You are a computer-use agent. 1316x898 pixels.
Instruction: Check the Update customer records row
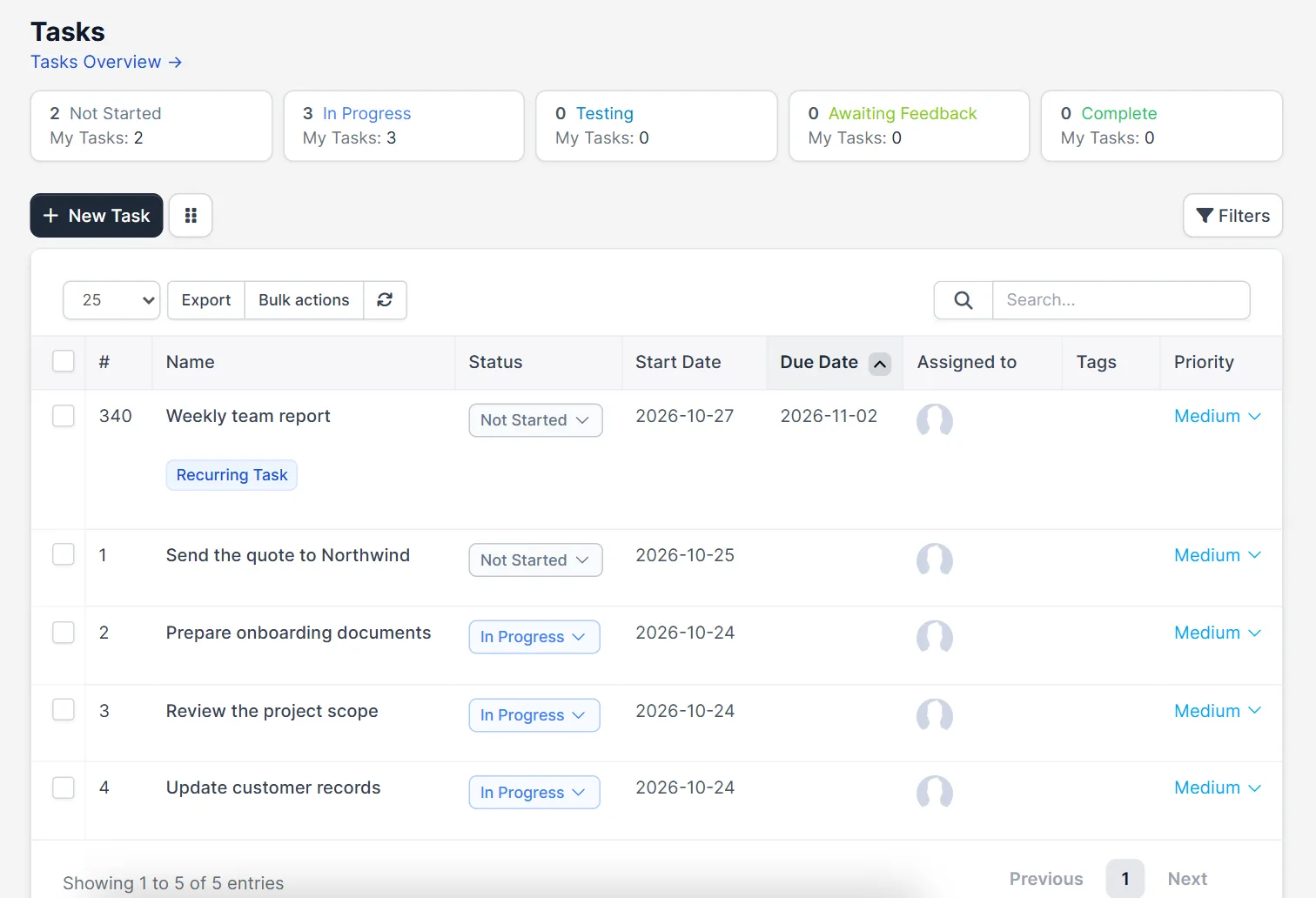click(64, 787)
